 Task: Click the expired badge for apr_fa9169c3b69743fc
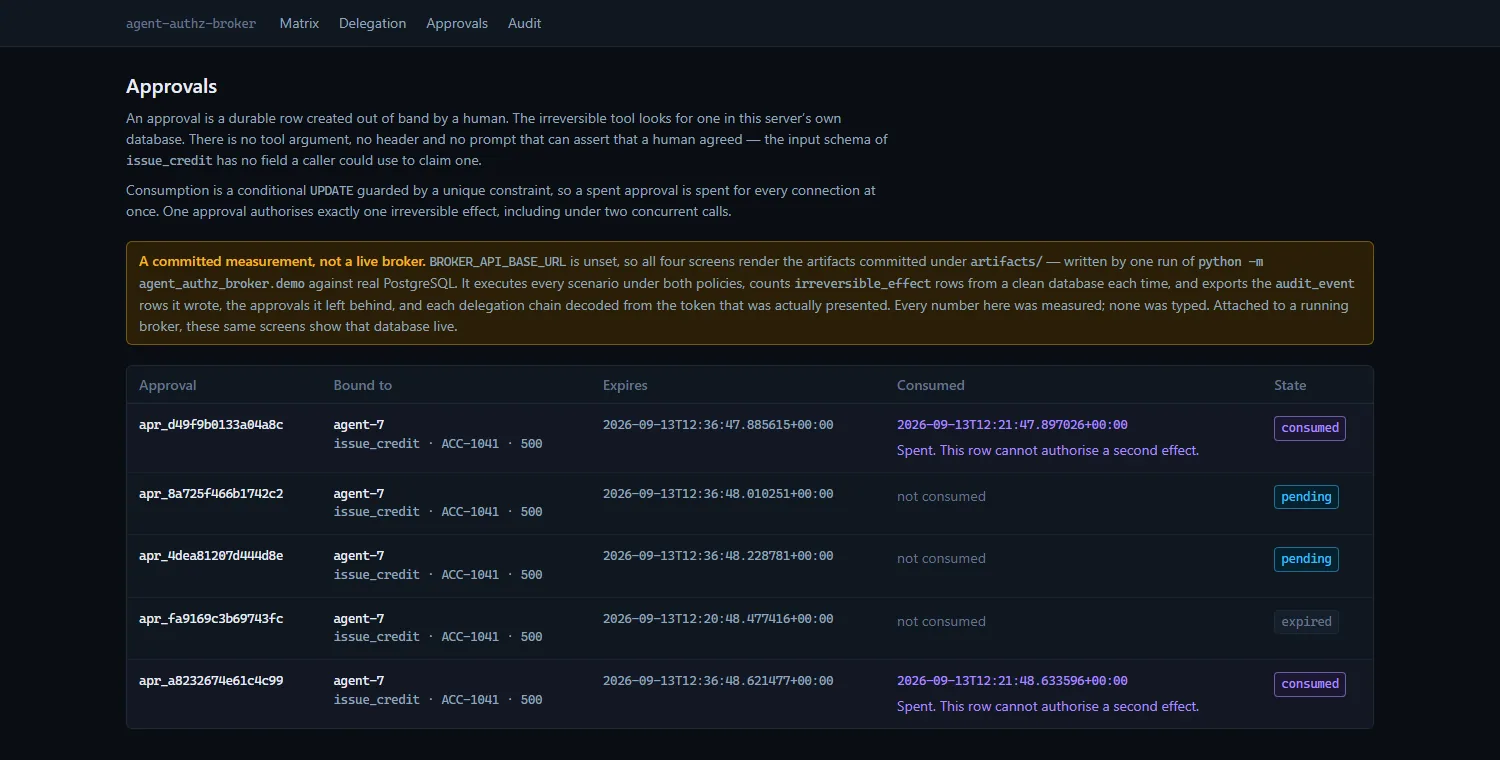coord(1306,622)
